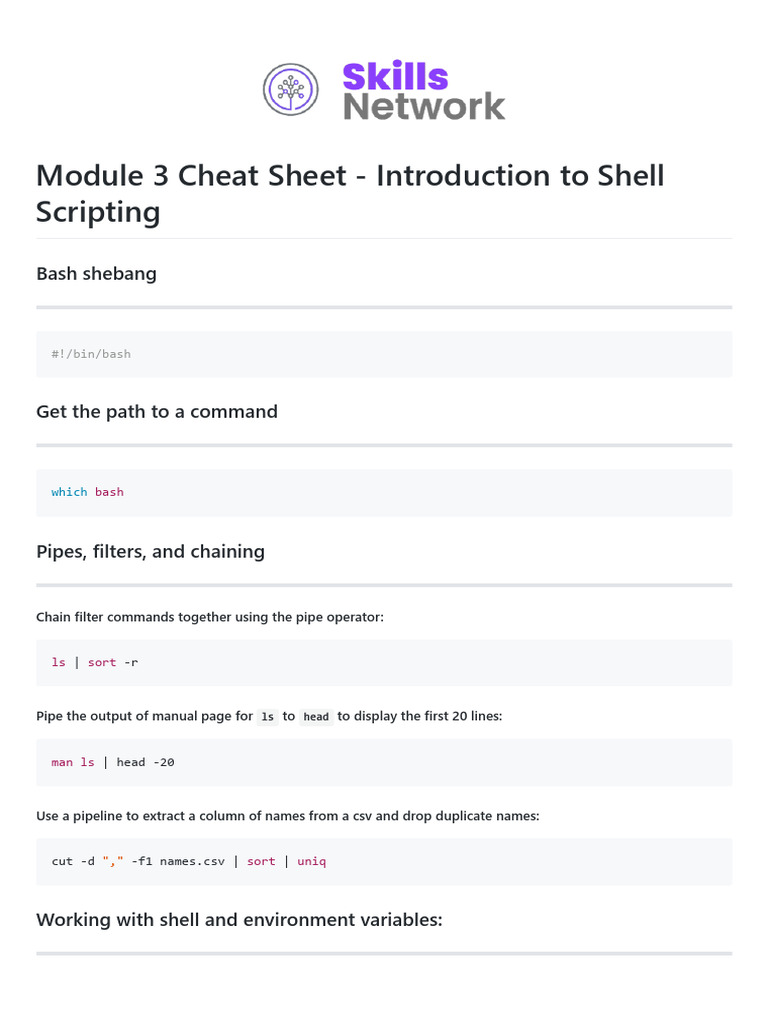Click the Skills Network tree logo icon

(x=290, y=89)
